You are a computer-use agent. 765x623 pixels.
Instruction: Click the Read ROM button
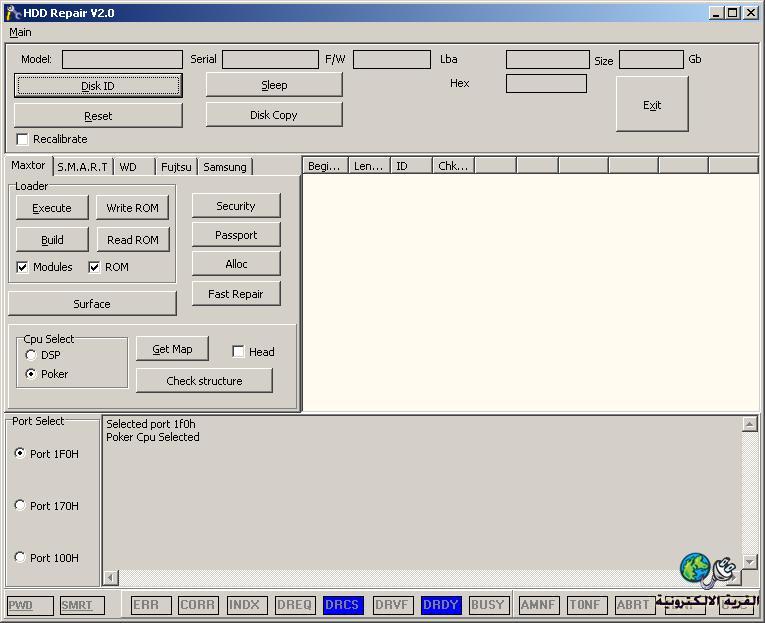click(132, 240)
